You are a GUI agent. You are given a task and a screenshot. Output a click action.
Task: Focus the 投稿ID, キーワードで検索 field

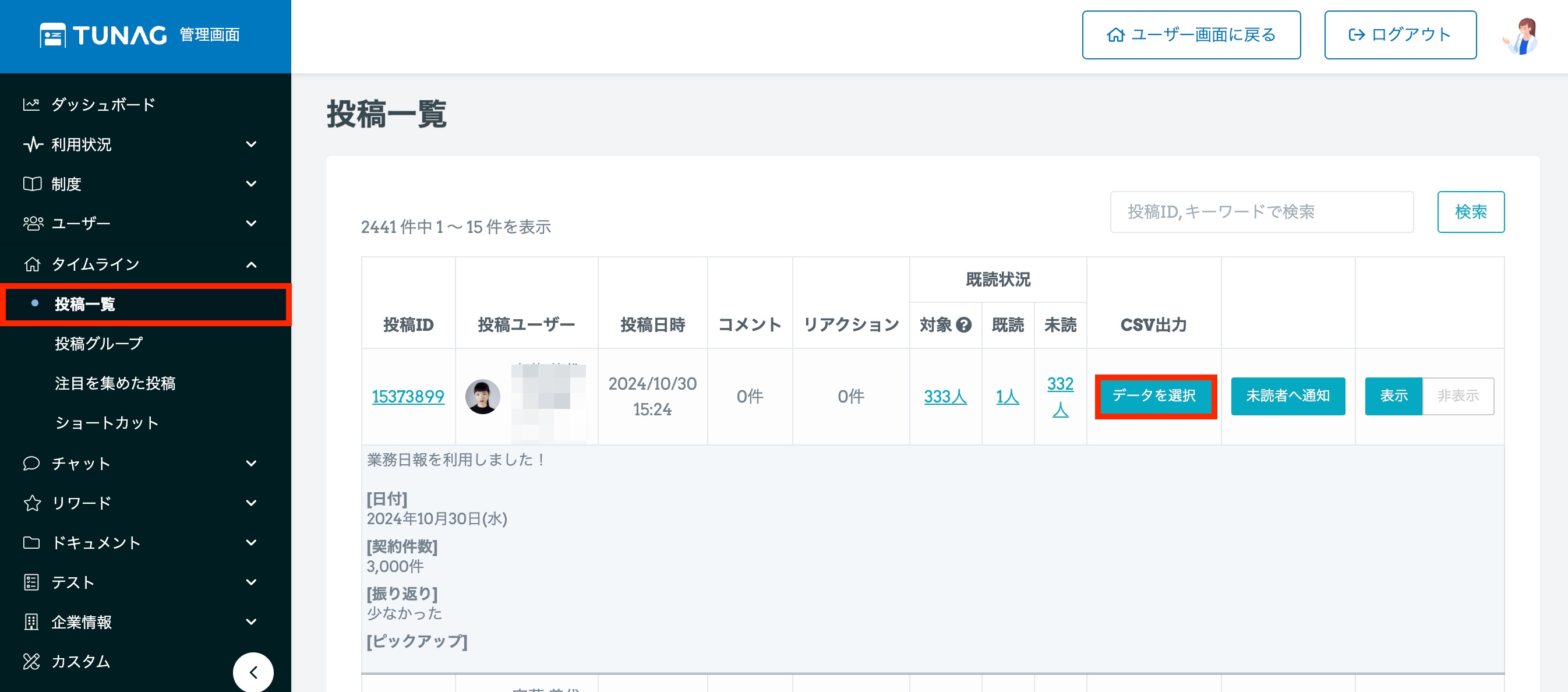[1261, 212]
